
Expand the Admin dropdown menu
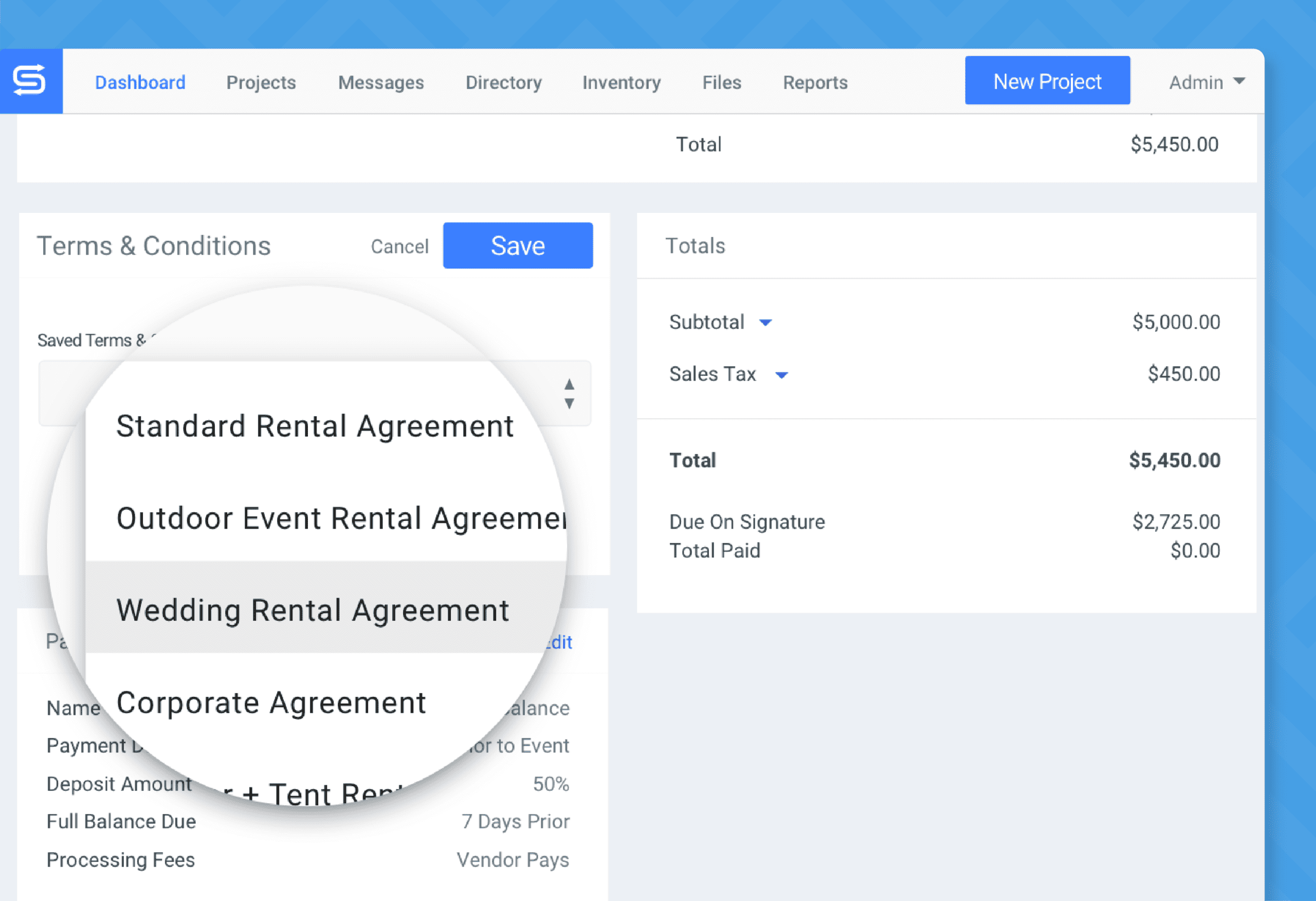[1207, 83]
